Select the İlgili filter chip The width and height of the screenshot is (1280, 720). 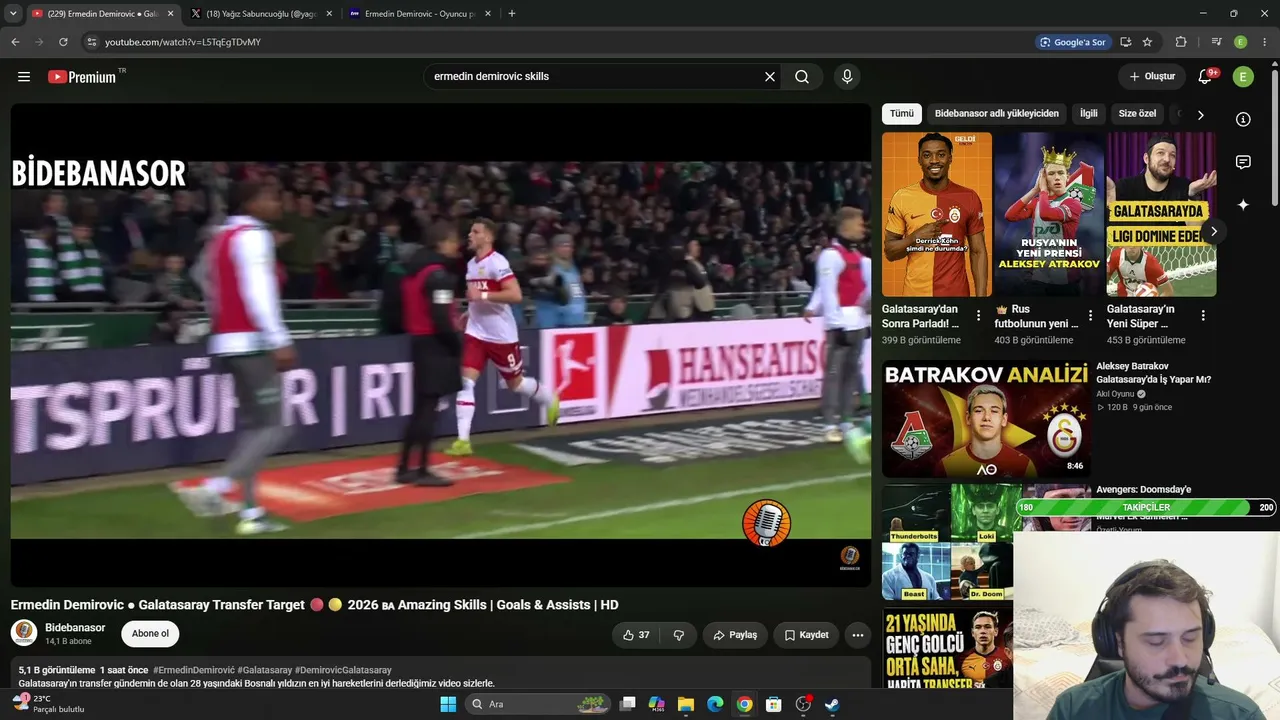click(x=1089, y=114)
